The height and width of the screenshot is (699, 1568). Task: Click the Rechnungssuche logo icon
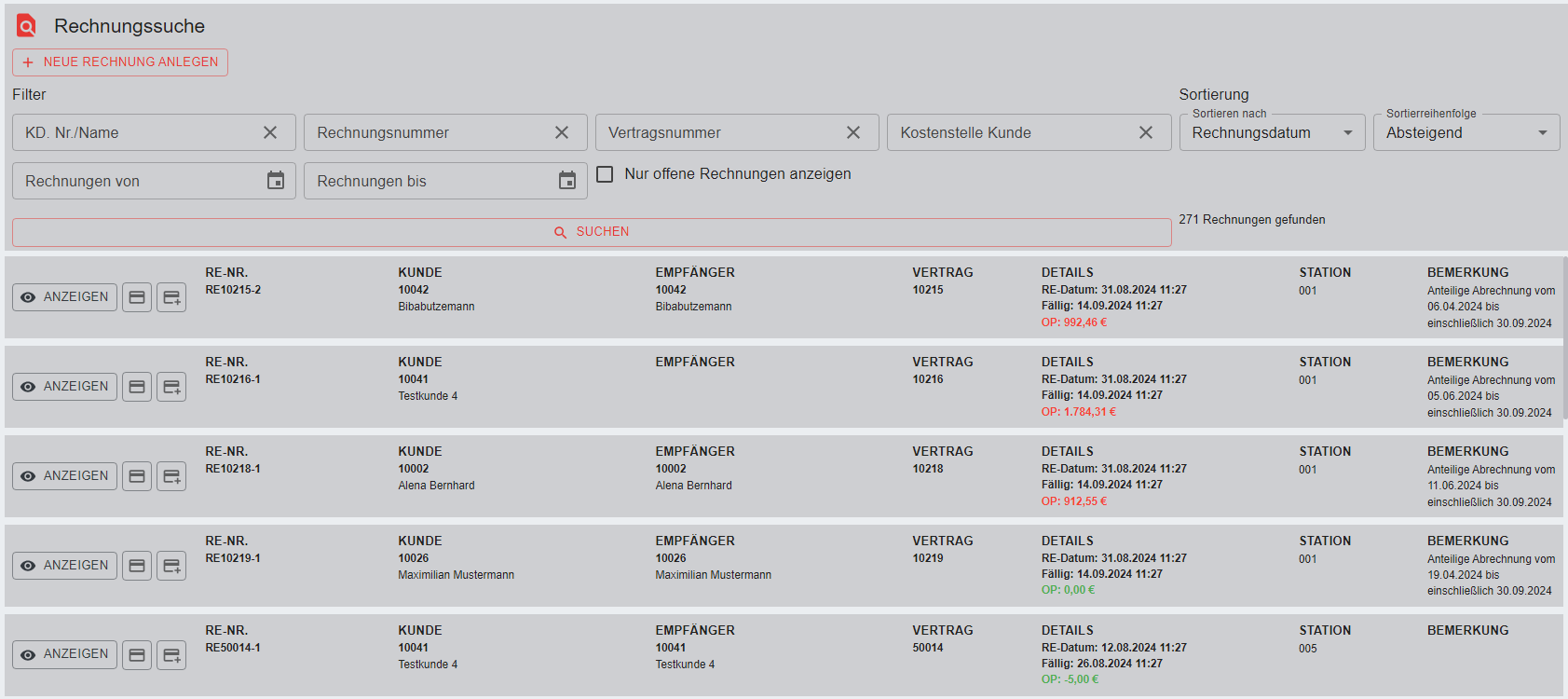click(27, 26)
